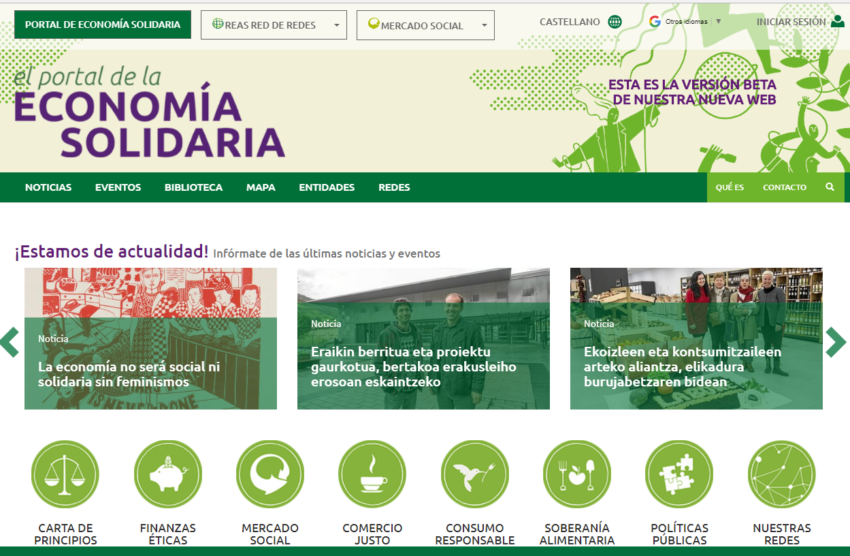This screenshot has height=556, width=850.
Task: Open the Biblioteca menu item
Action: pyautogui.click(x=194, y=188)
